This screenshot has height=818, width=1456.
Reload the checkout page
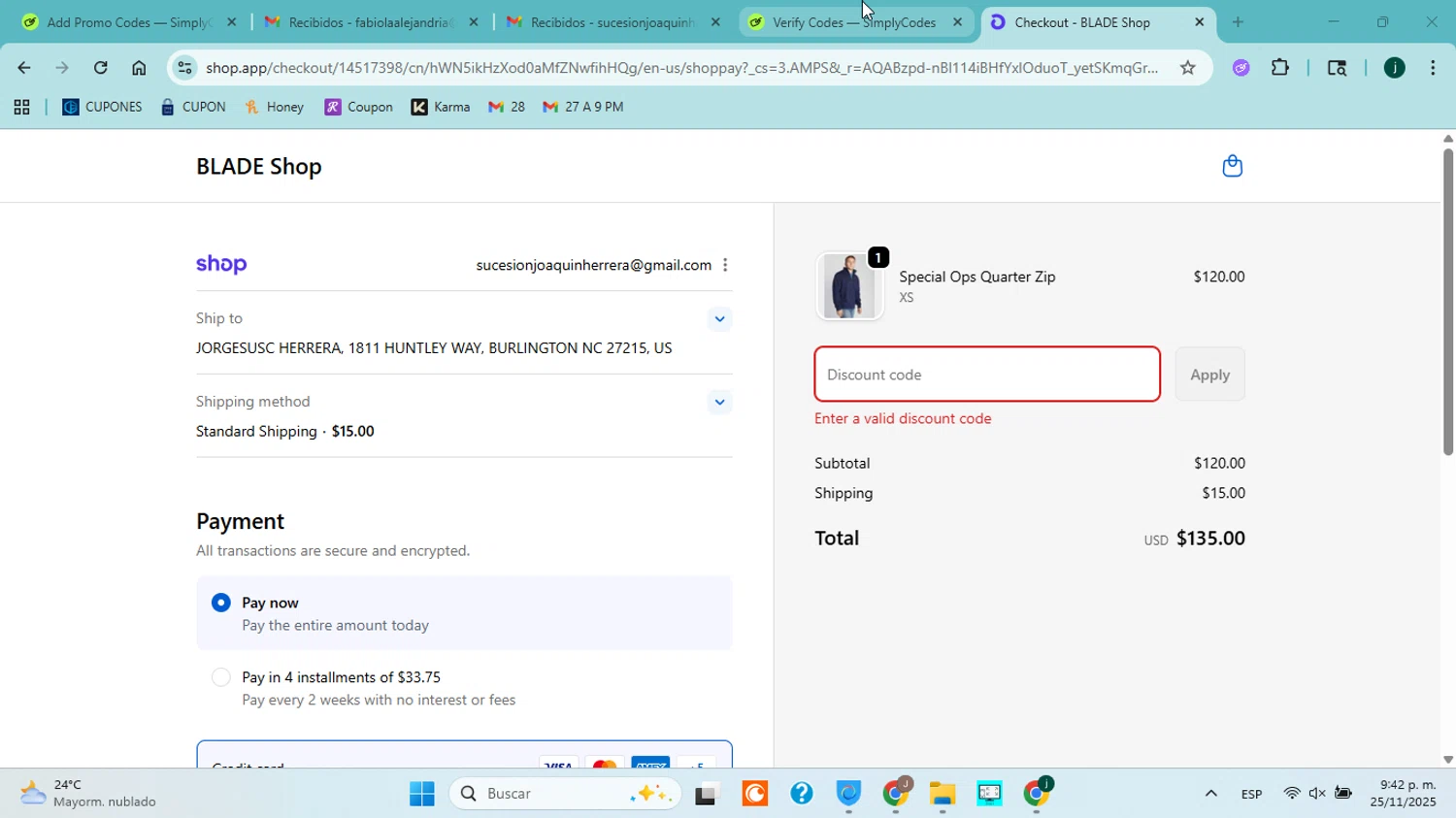100,68
